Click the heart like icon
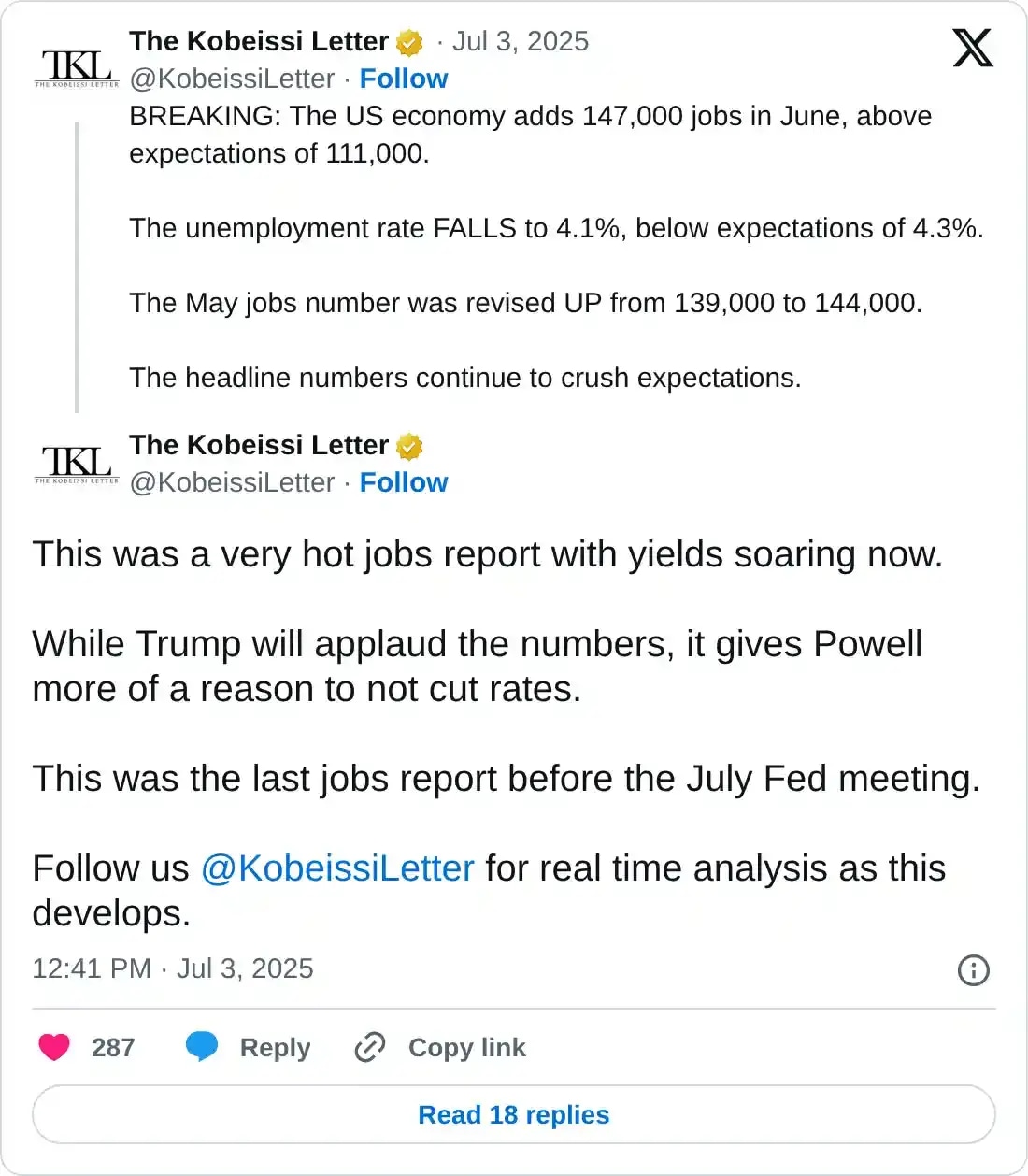The image size is (1028, 1176). tap(54, 1047)
